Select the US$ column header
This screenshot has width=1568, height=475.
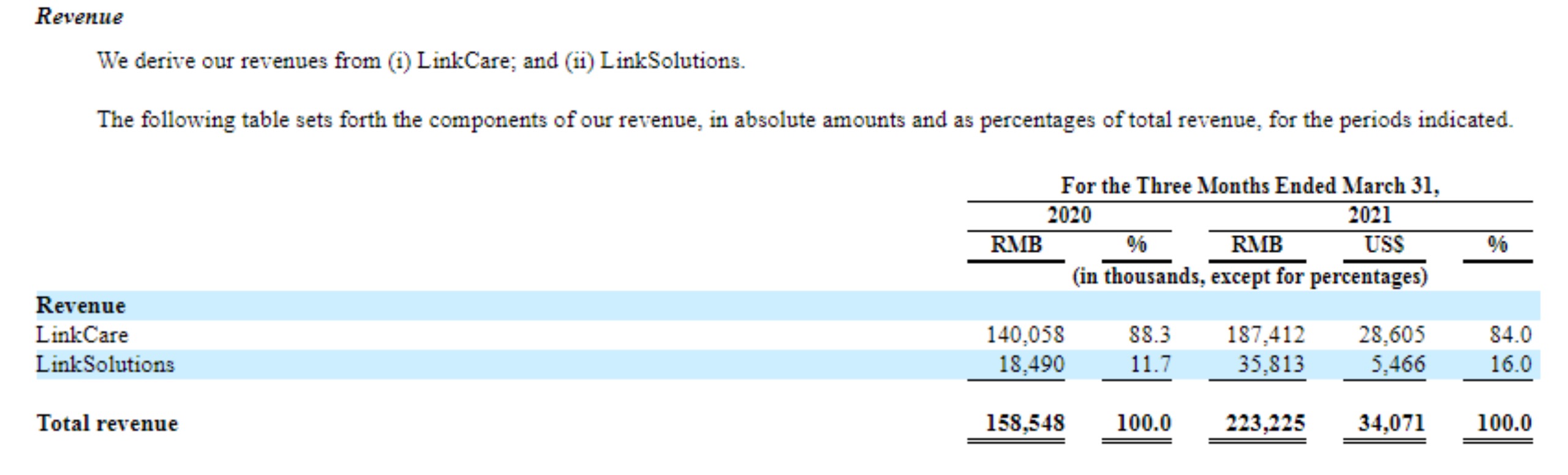point(1384,245)
